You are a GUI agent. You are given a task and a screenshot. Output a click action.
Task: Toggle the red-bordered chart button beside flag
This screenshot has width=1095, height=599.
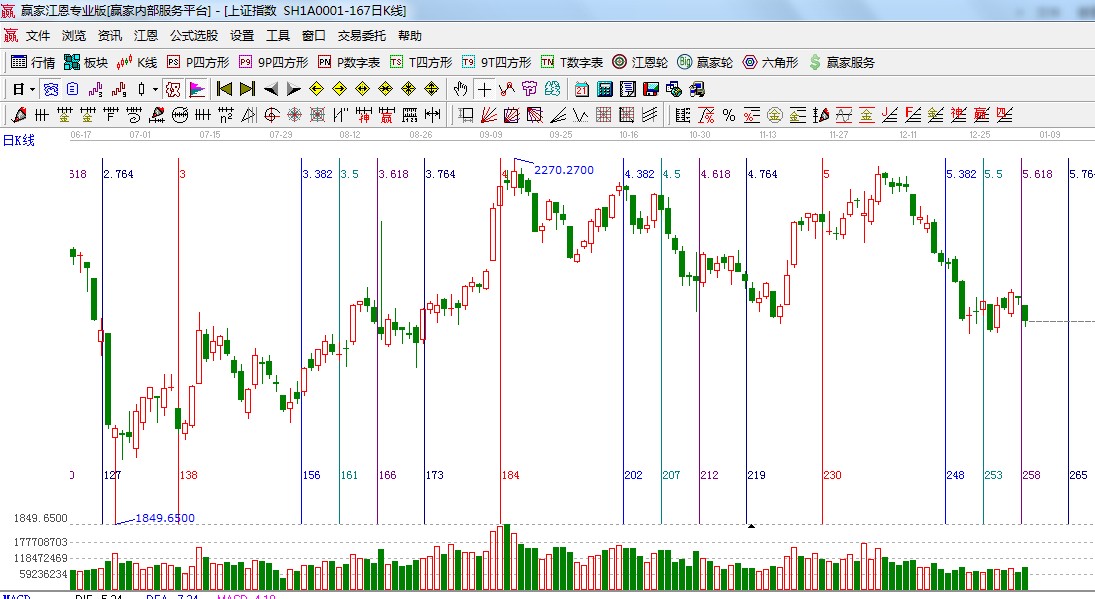pyautogui.click(x=173, y=89)
